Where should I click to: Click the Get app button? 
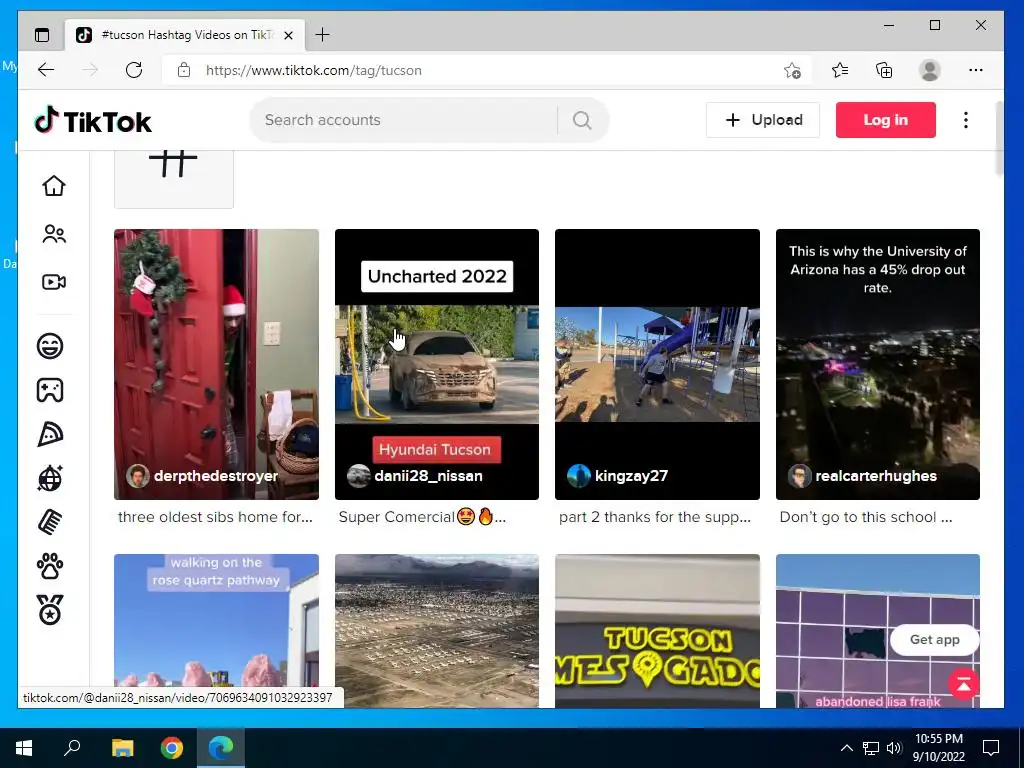coord(935,640)
